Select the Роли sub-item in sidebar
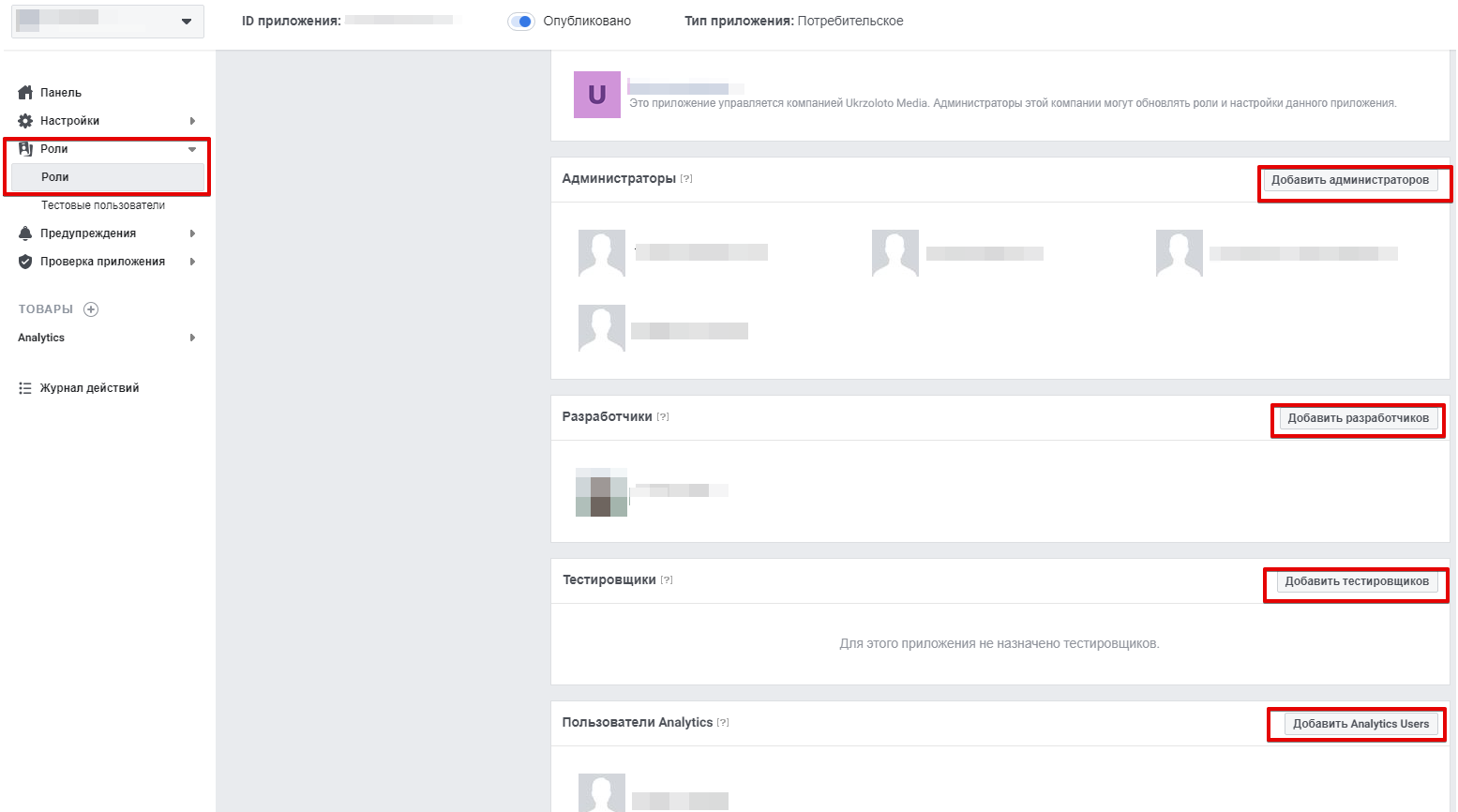1458x812 pixels. (55, 177)
